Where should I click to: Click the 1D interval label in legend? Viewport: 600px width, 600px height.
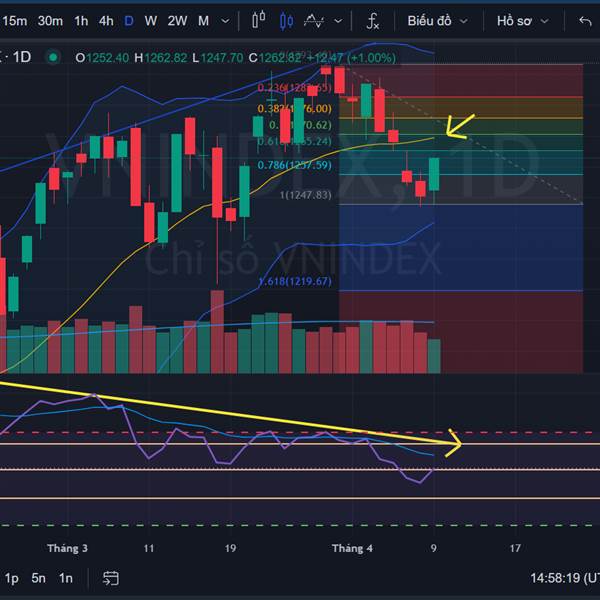tap(22, 57)
